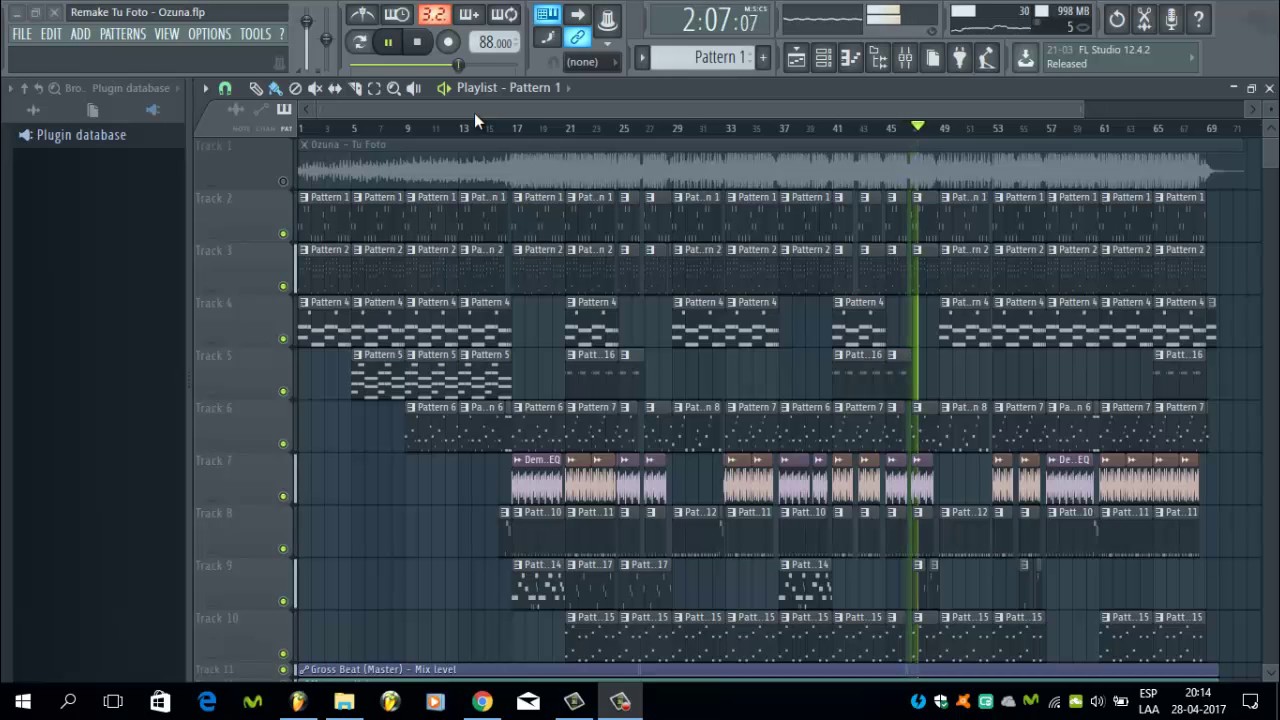Open the Playlist view icon
The image size is (1280, 720).
pos(796,58)
